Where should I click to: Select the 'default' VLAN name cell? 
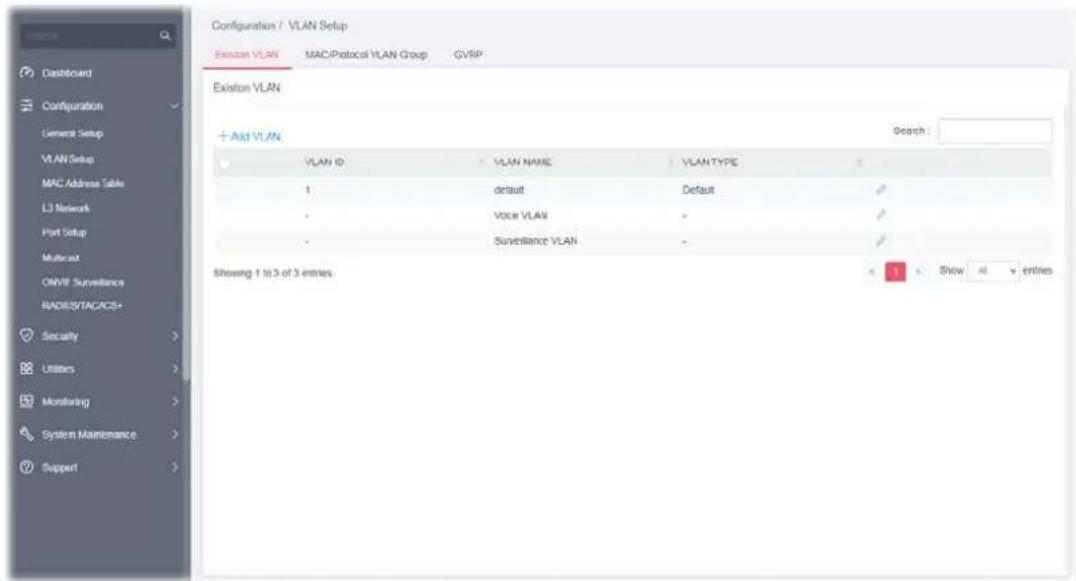(x=509, y=190)
